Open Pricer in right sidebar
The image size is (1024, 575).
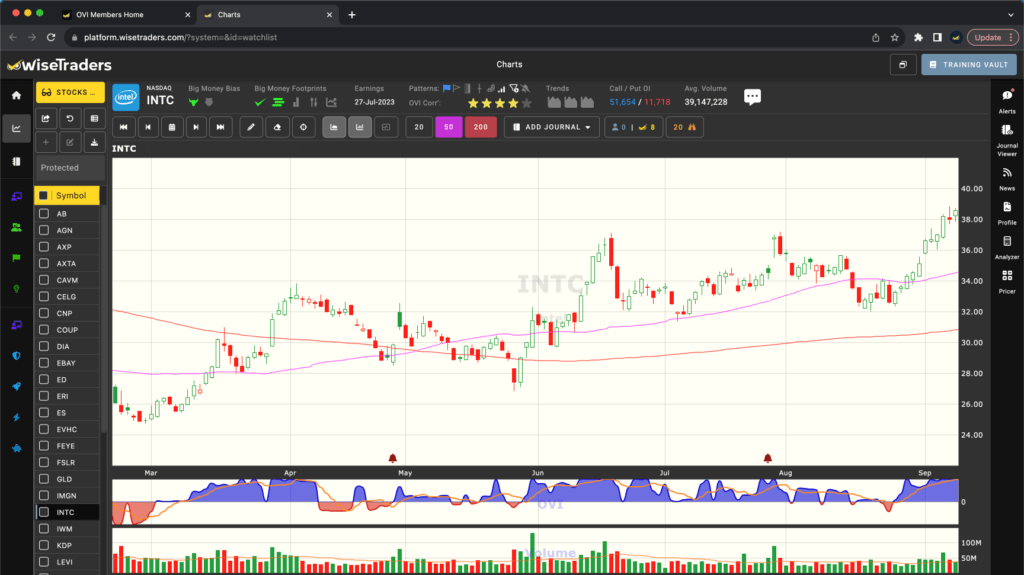tap(1007, 282)
